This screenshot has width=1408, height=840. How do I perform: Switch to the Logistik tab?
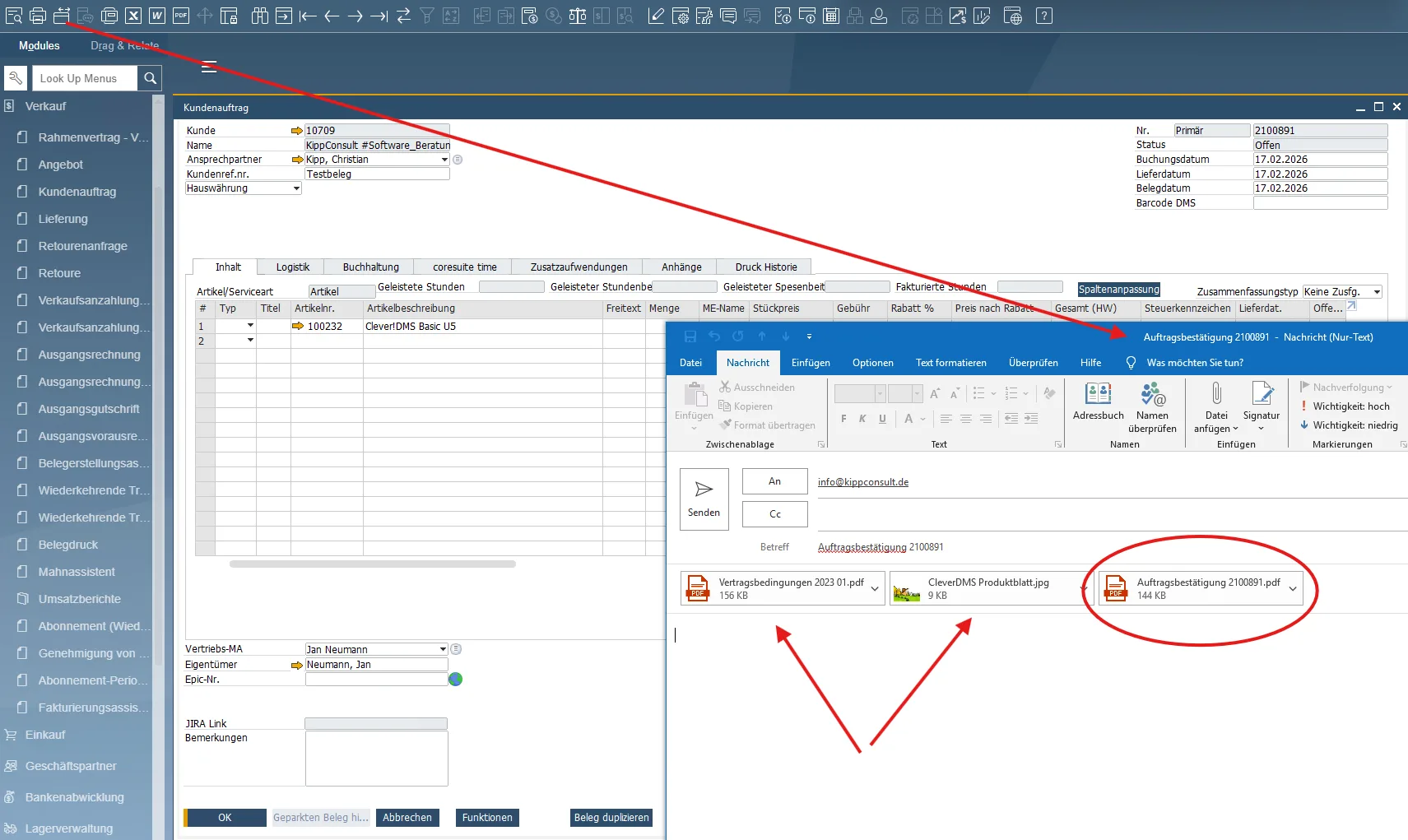292,267
